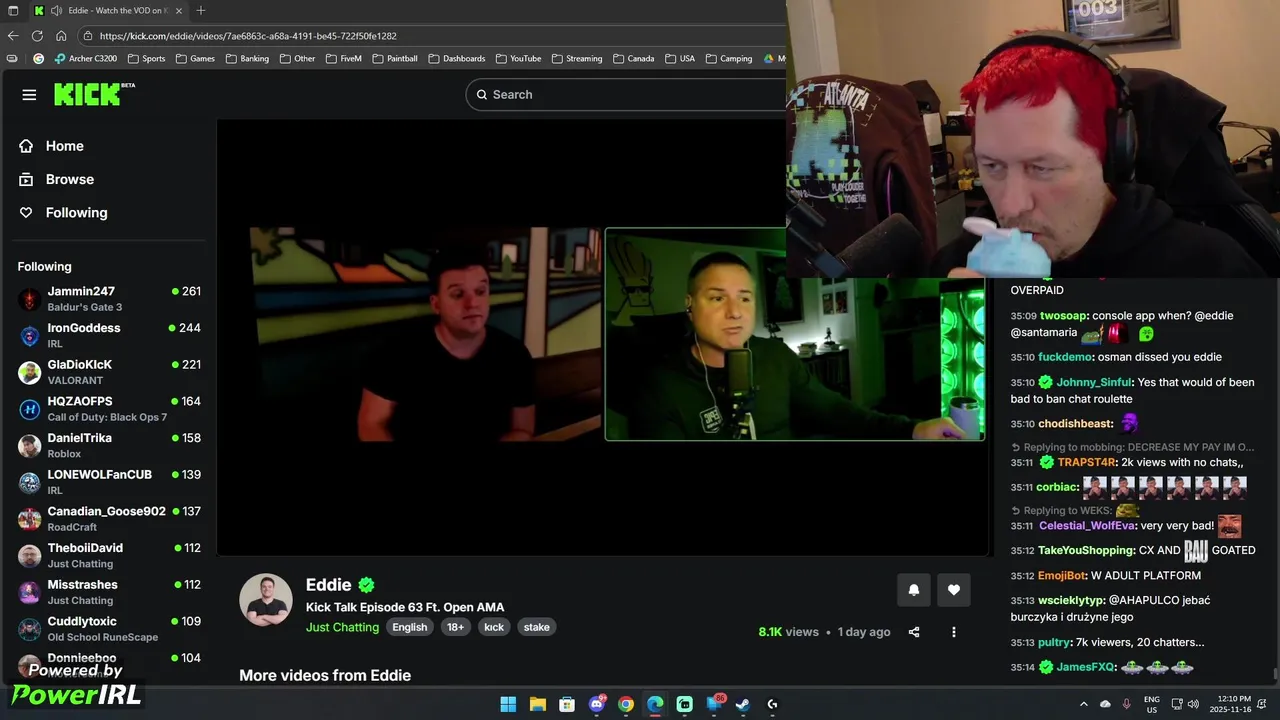
Task: Click the site info lock icon
Action: (88, 36)
